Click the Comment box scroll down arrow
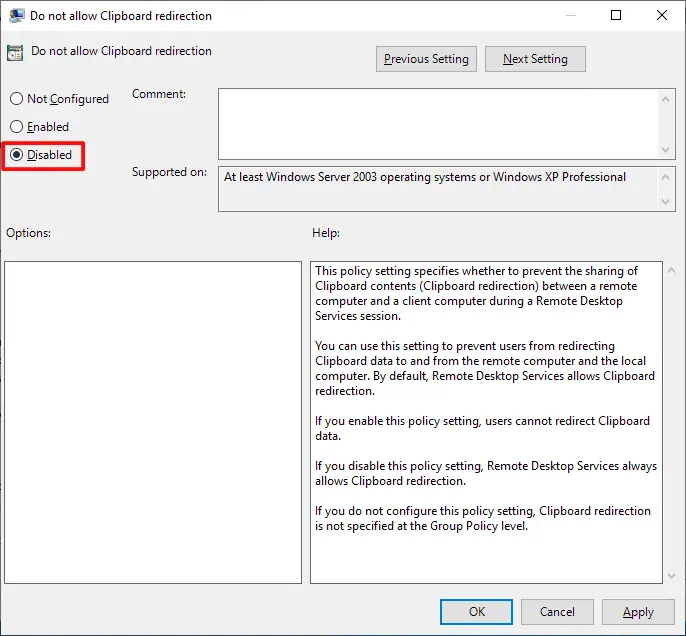This screenshot has width=686, height=636. pyautogui.click(x=667, y=149)
